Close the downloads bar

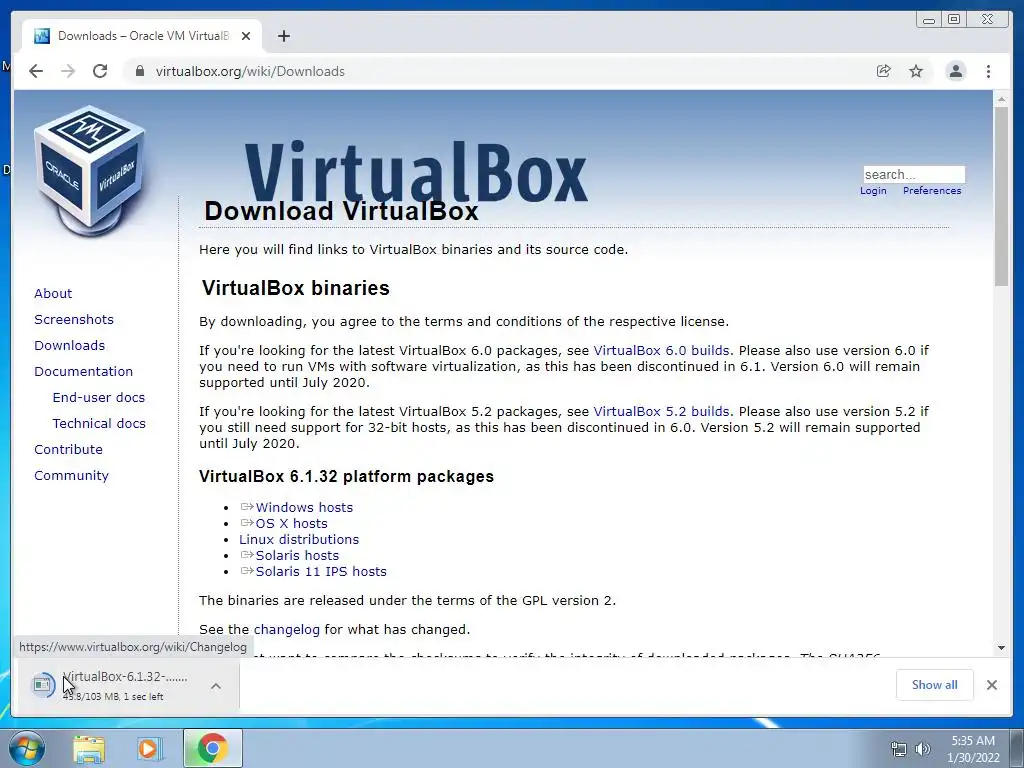(992, 684)
